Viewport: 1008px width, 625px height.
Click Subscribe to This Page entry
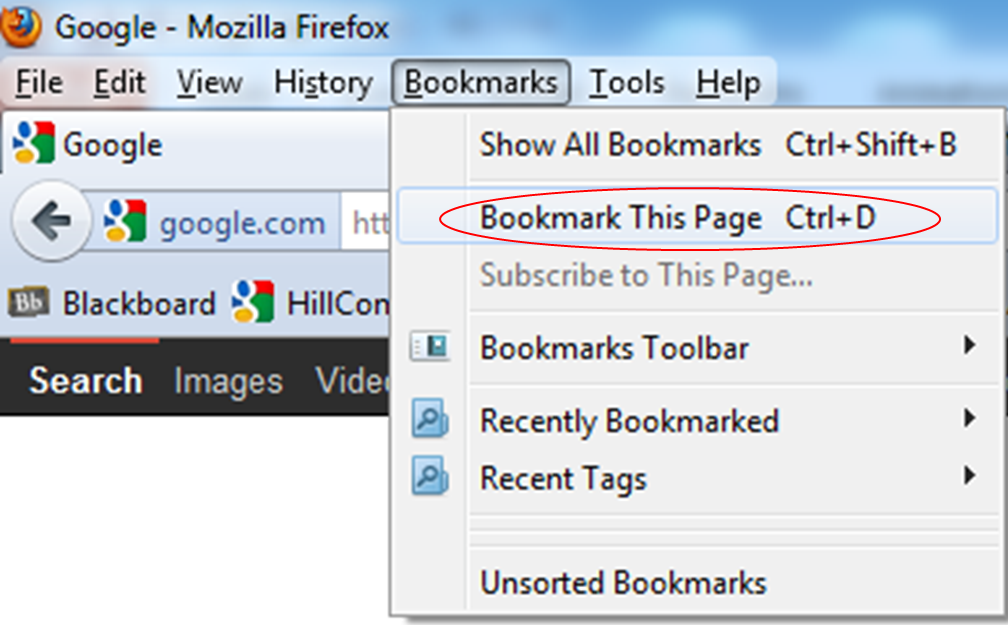coord(698,275)
